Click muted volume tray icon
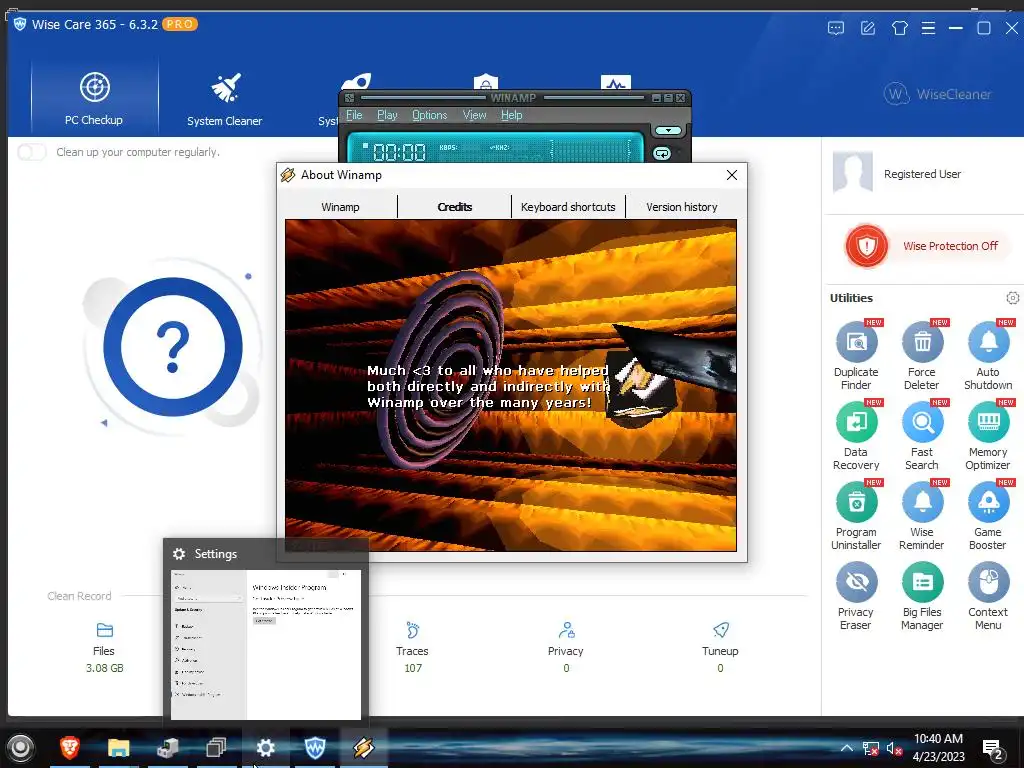This screenshot has height=768, width=1024. [893, 748]
